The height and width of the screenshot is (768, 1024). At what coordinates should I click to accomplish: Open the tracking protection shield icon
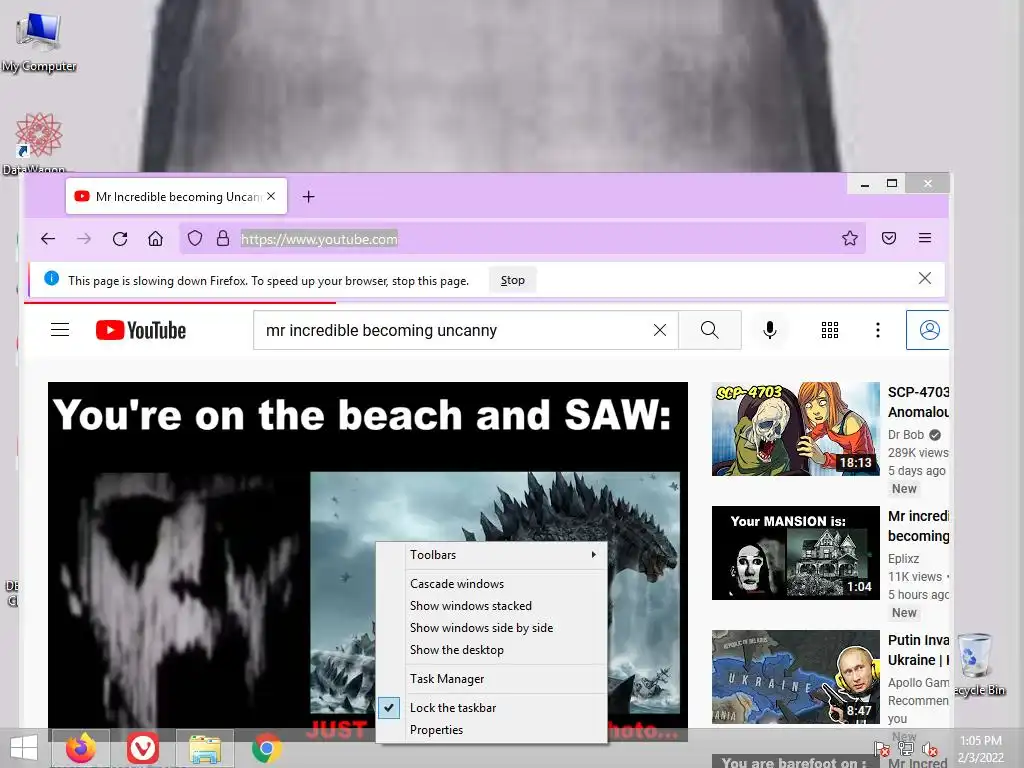(195, 238)
